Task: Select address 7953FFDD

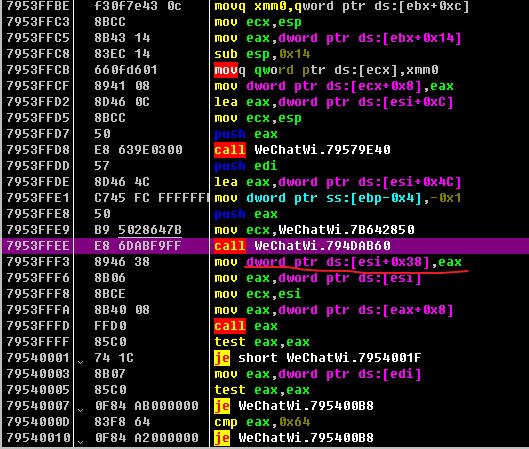Action: click(38, 166)
